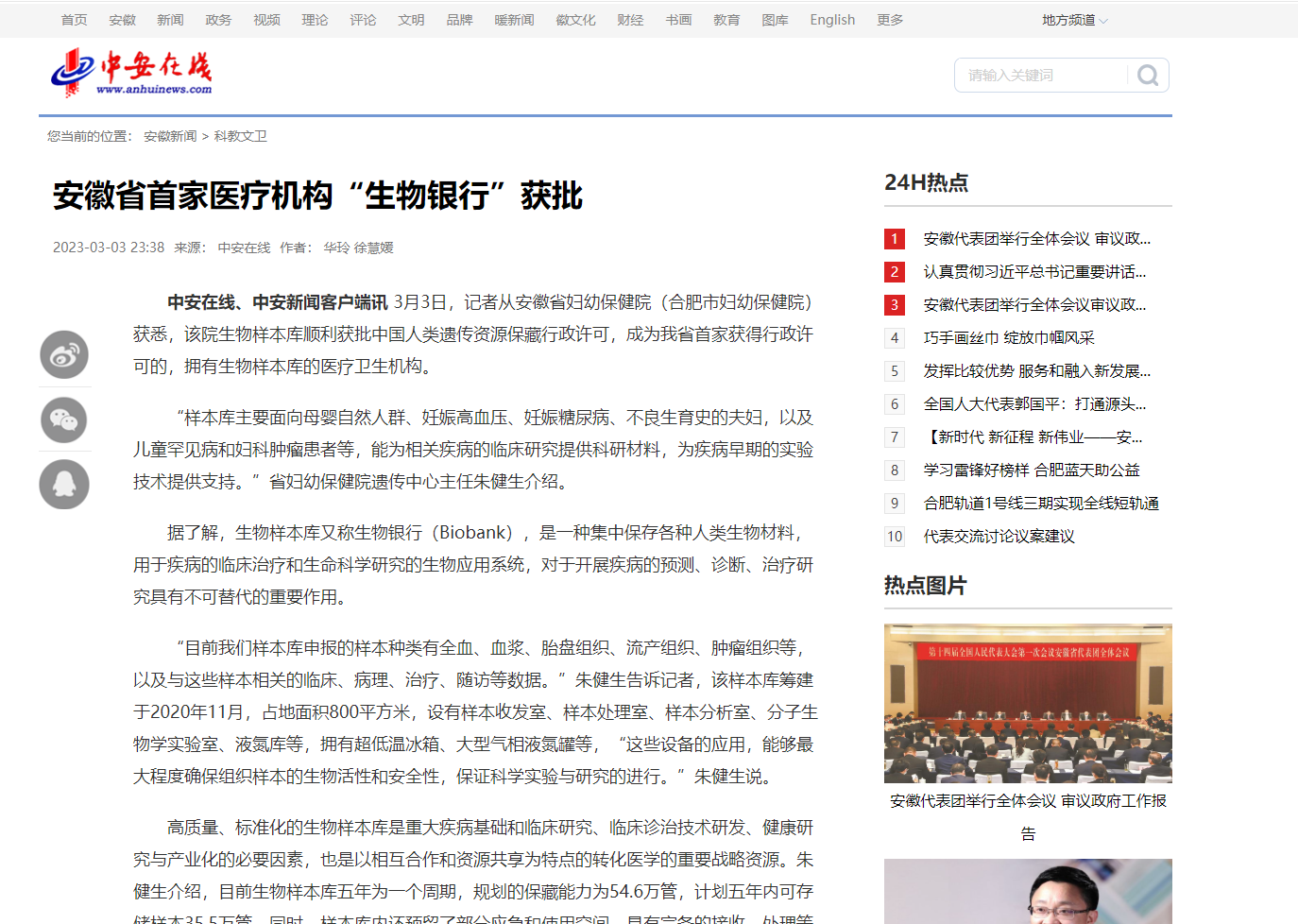Go to 科教文卫 breadcrumb
This screenshot has width=1298, height=924.
tap(241, 137)
